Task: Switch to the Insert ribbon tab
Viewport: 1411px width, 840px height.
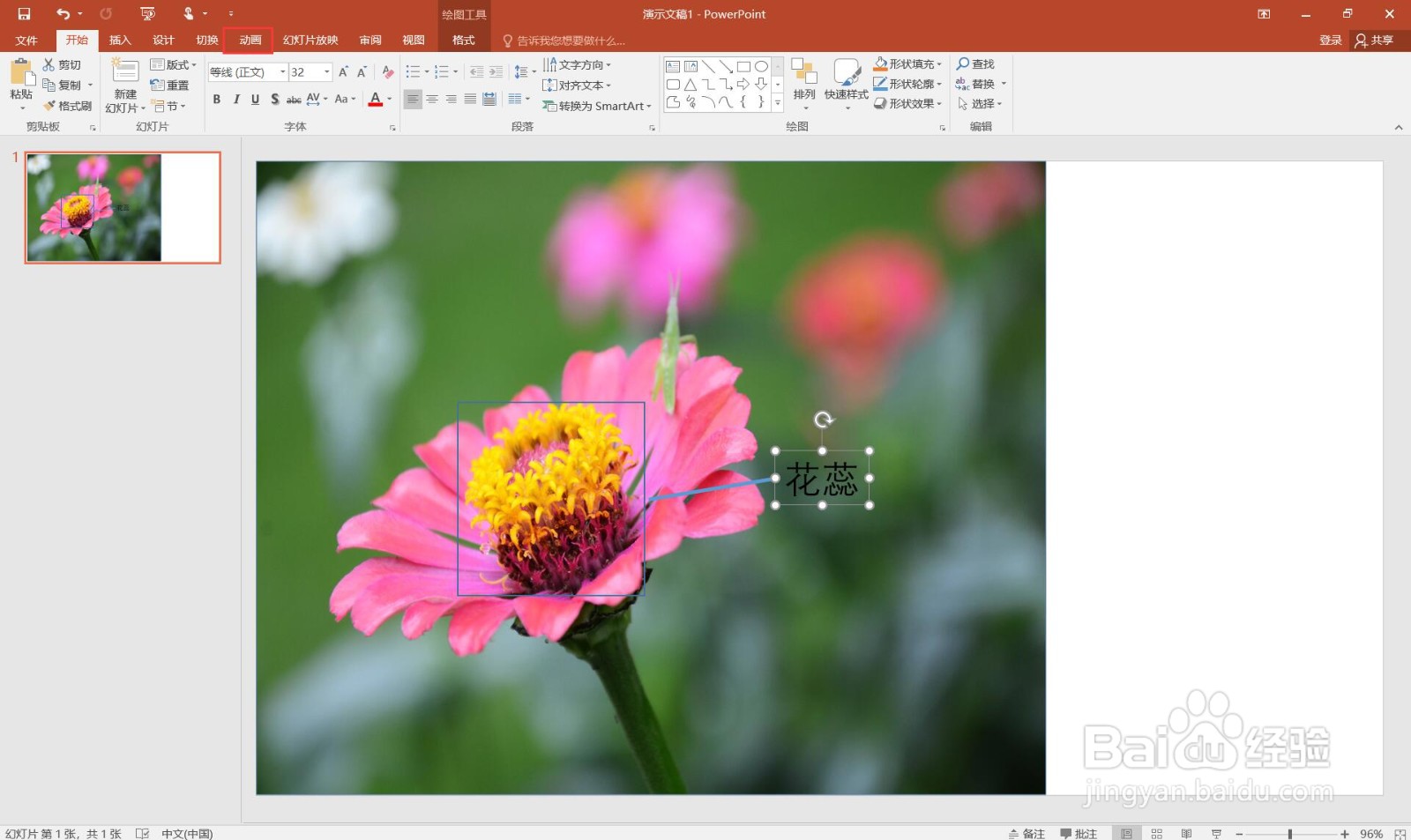Action: tap(120, 41)
